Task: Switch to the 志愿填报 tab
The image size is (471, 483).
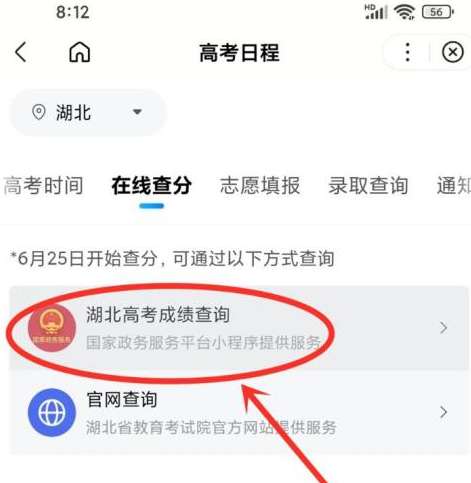Action: [260, 185]
